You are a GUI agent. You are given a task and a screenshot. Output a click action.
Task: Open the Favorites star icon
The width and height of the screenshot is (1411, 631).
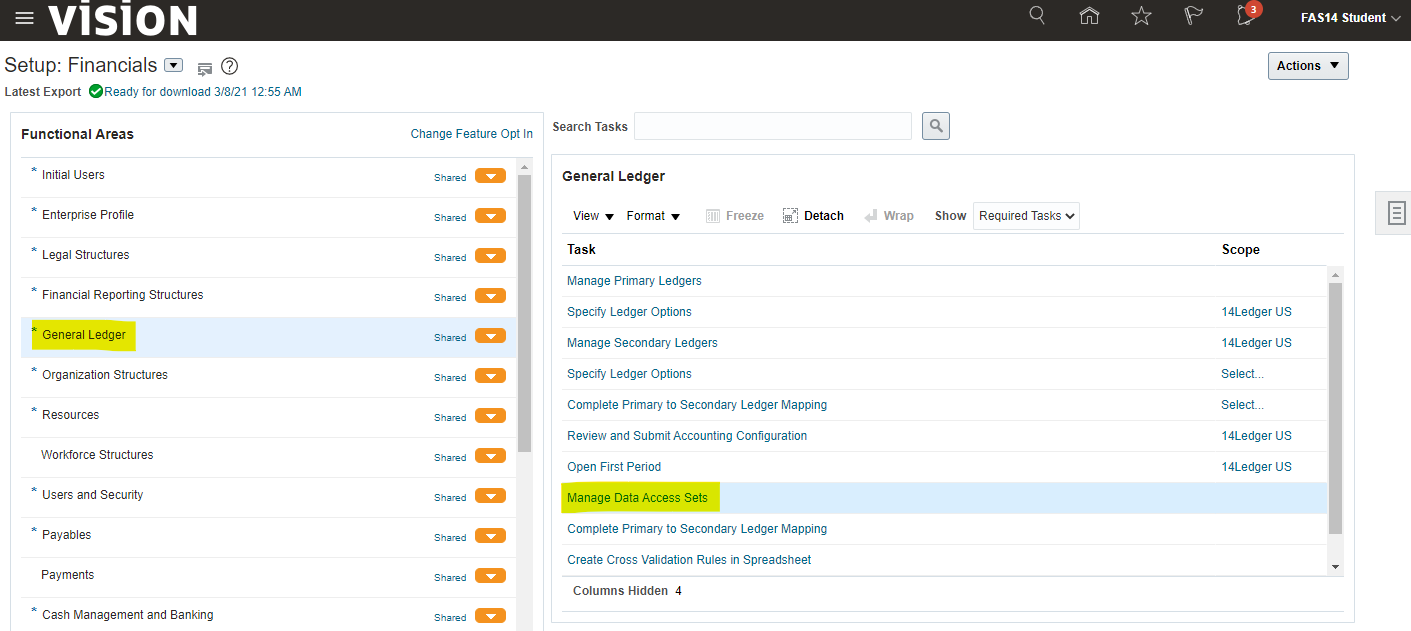pos(1141,16)
